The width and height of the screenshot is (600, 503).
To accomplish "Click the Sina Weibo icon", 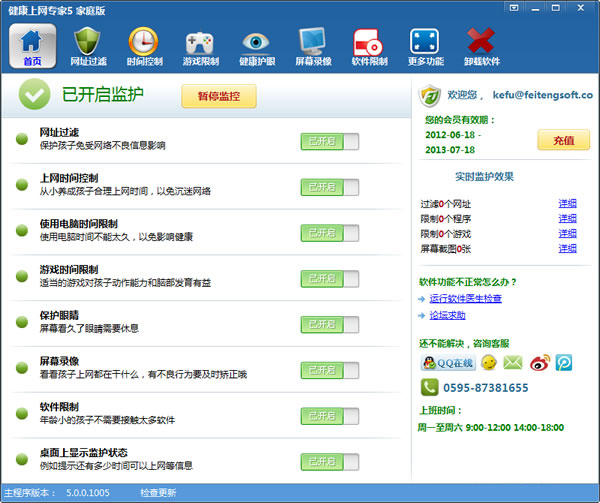I will click(x=539, y=362).
